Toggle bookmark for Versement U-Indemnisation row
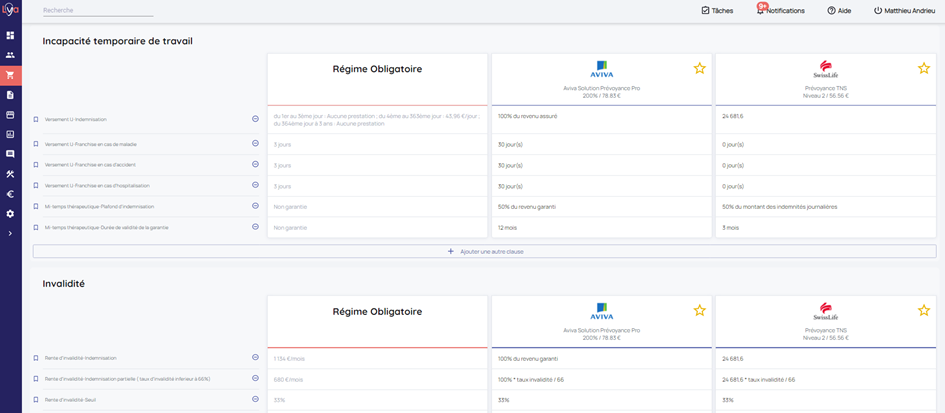The image size is (945, 413). click(x=36, y=119)
